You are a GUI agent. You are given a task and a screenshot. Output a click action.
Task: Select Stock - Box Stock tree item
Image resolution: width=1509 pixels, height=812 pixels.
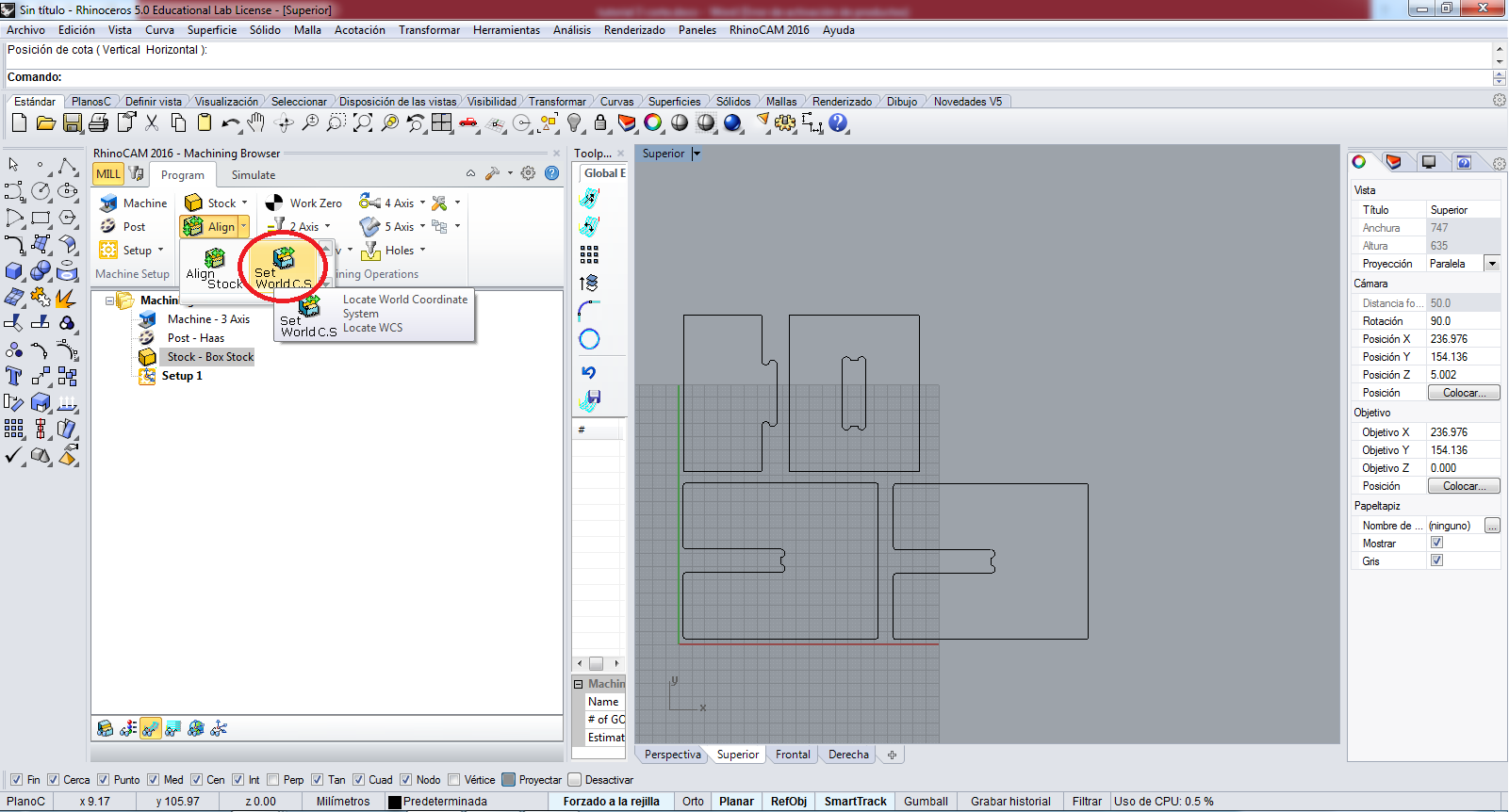pyautogui.click(x=209, y=357)
